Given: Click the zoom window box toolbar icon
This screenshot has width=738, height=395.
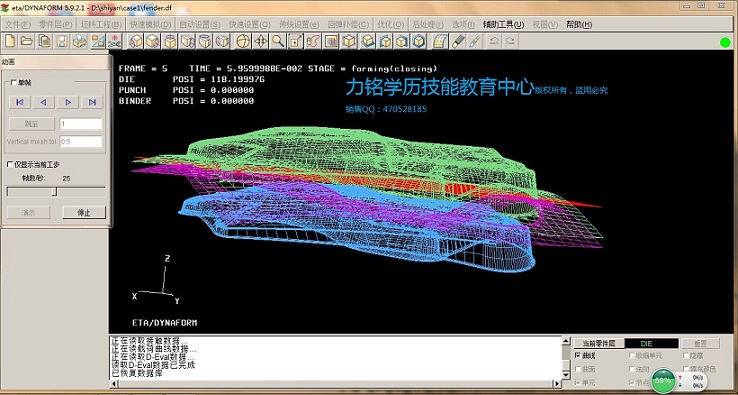Looking at the screenshot, I should [x=296, y=41].
